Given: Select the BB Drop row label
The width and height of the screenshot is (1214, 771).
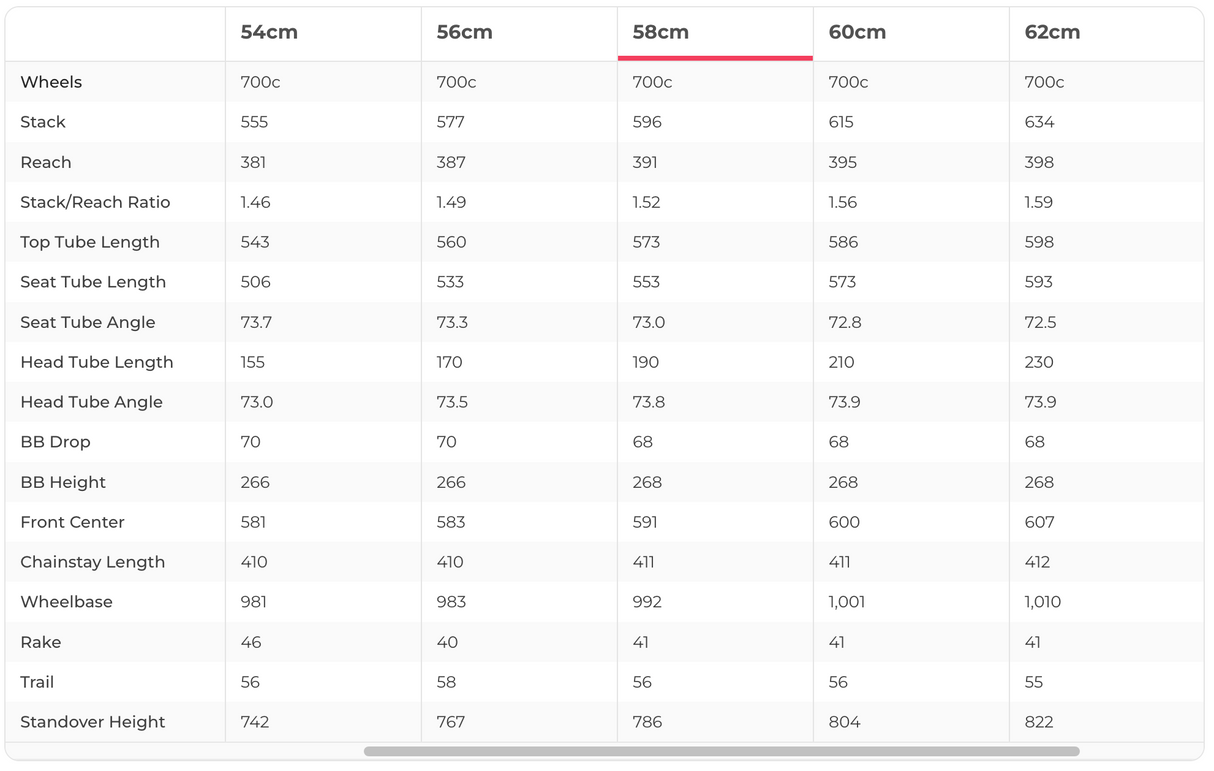Looking at the screenshot, I should (55, 442).
